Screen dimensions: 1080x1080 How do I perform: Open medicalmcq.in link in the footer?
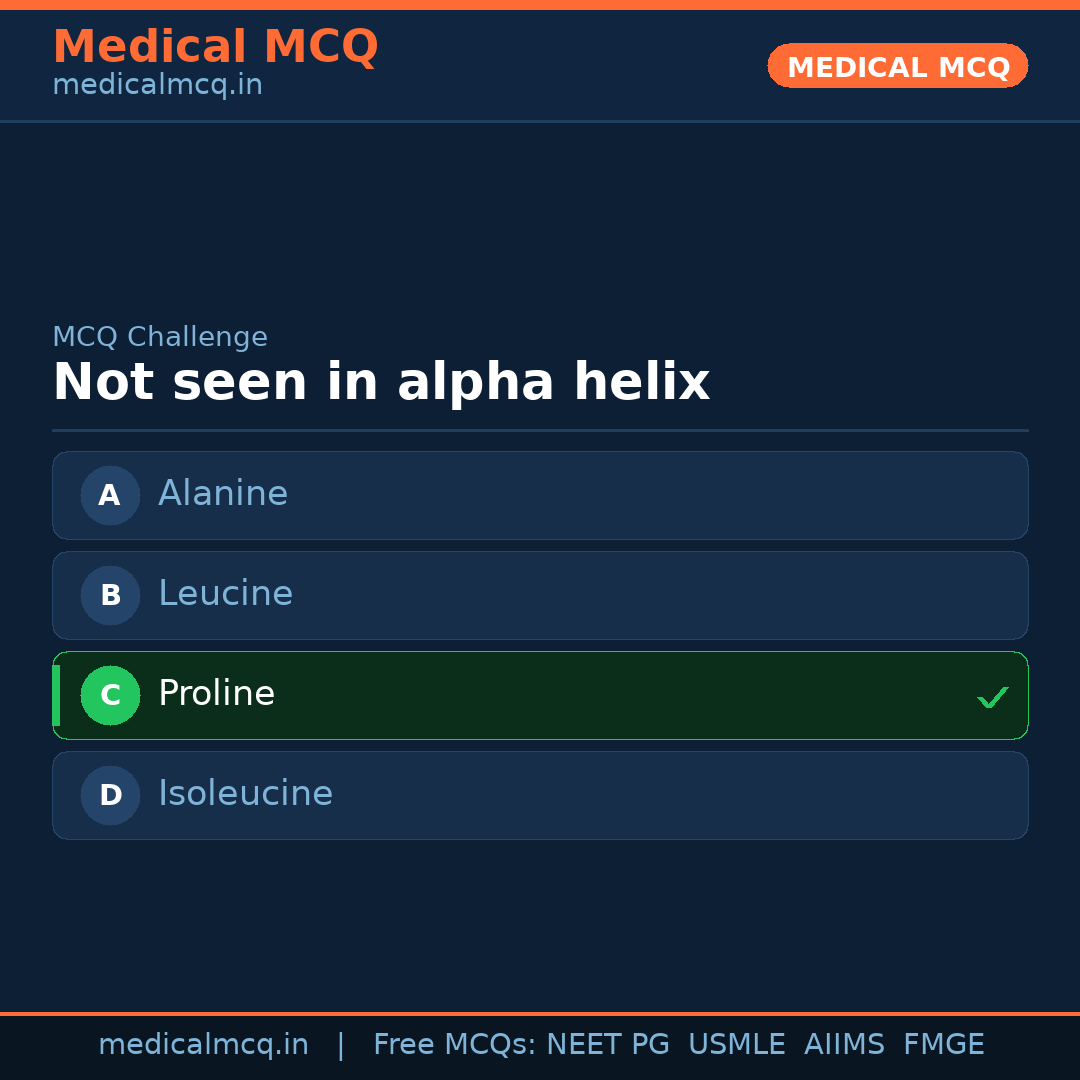(x=203, y=1045)
